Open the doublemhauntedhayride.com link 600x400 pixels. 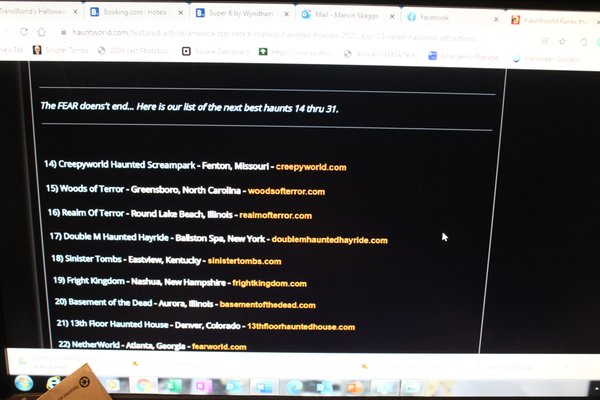click(x=329, y=240)
